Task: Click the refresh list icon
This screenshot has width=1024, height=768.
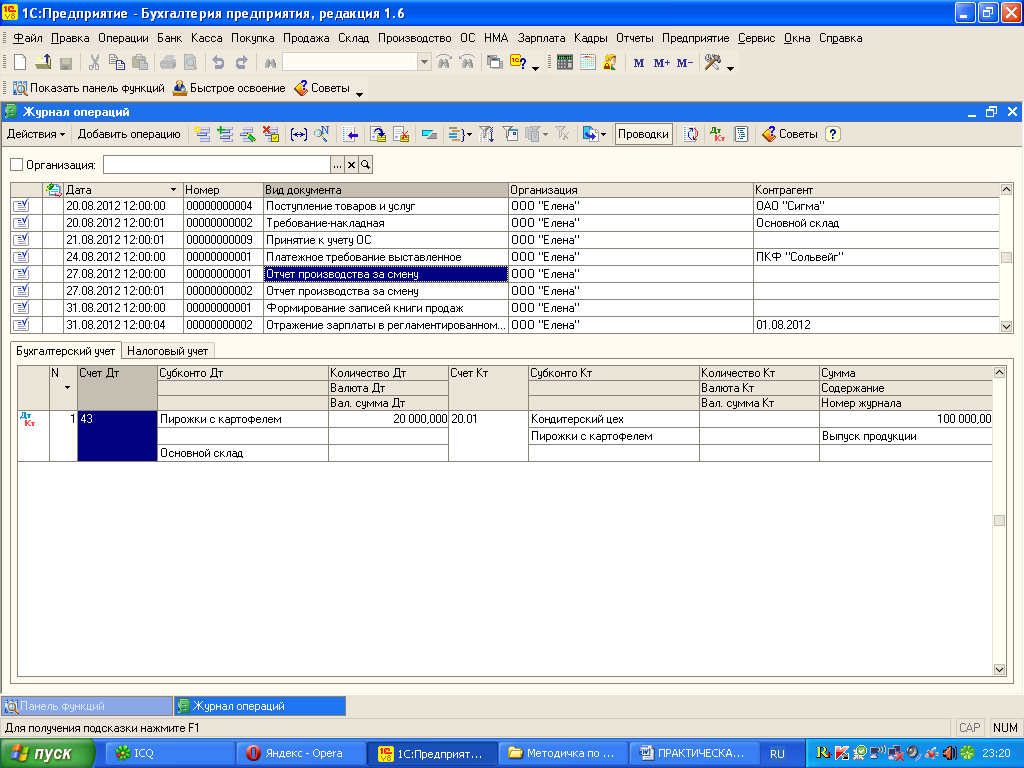Action: (x=691, y=135)
